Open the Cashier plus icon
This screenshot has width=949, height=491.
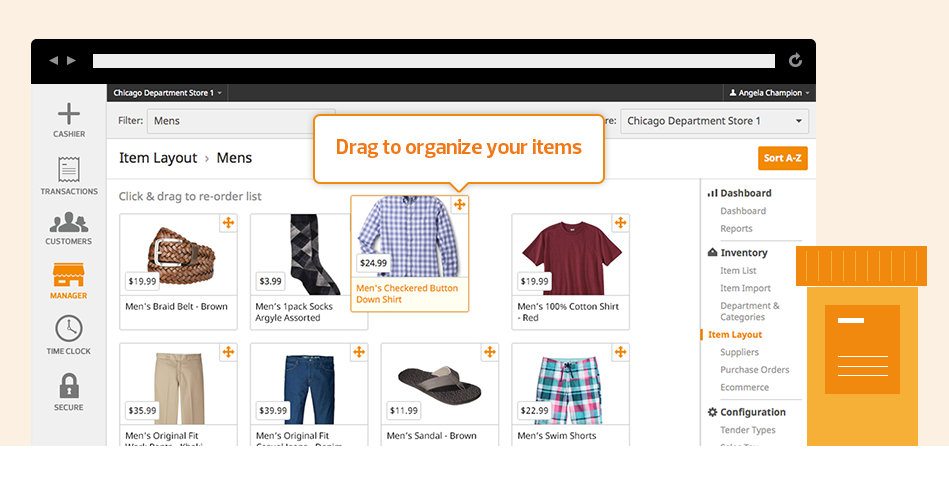68,114
